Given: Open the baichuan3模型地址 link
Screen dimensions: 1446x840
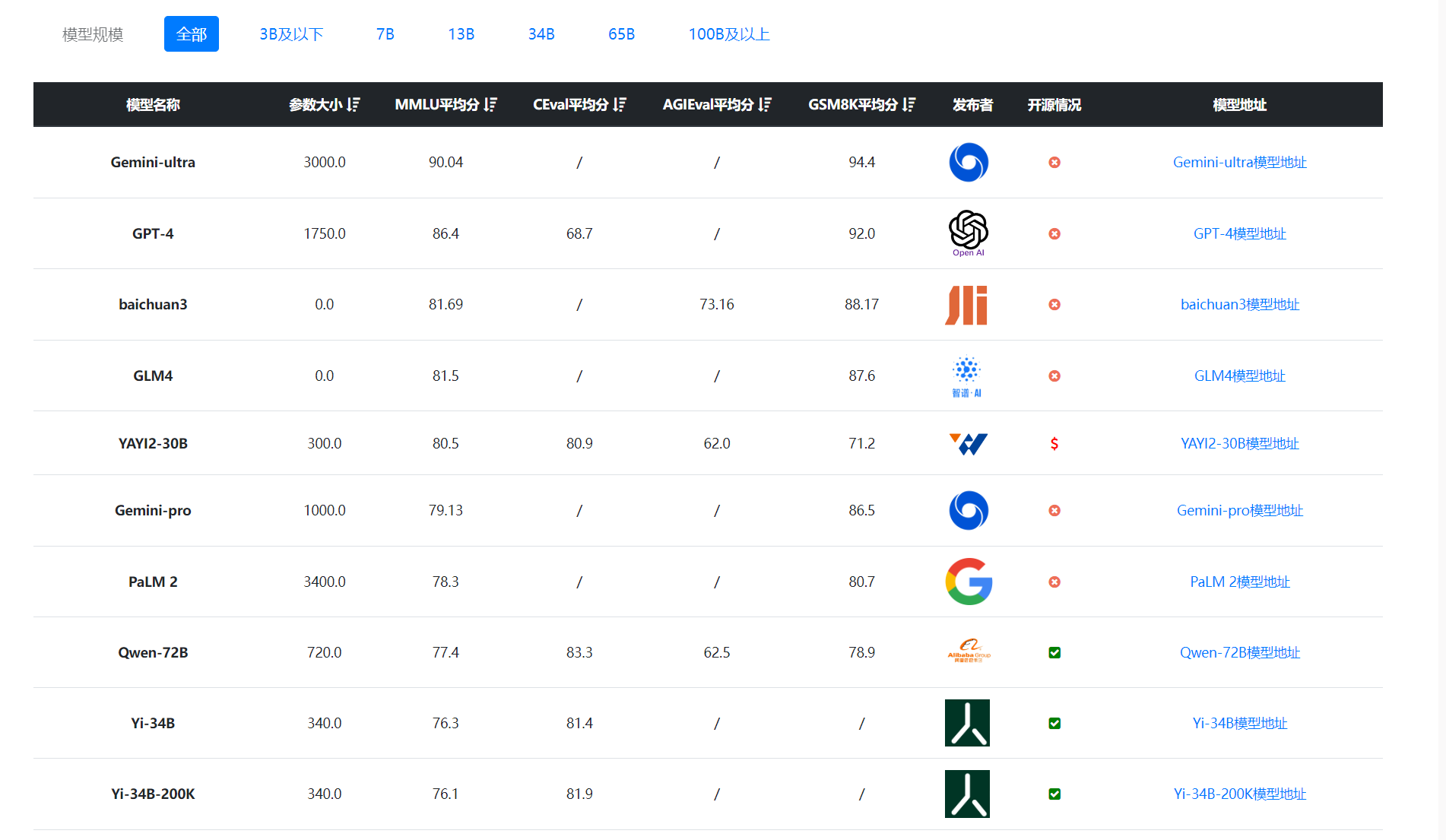Looking at the screenshot, I should [1239, 304].
